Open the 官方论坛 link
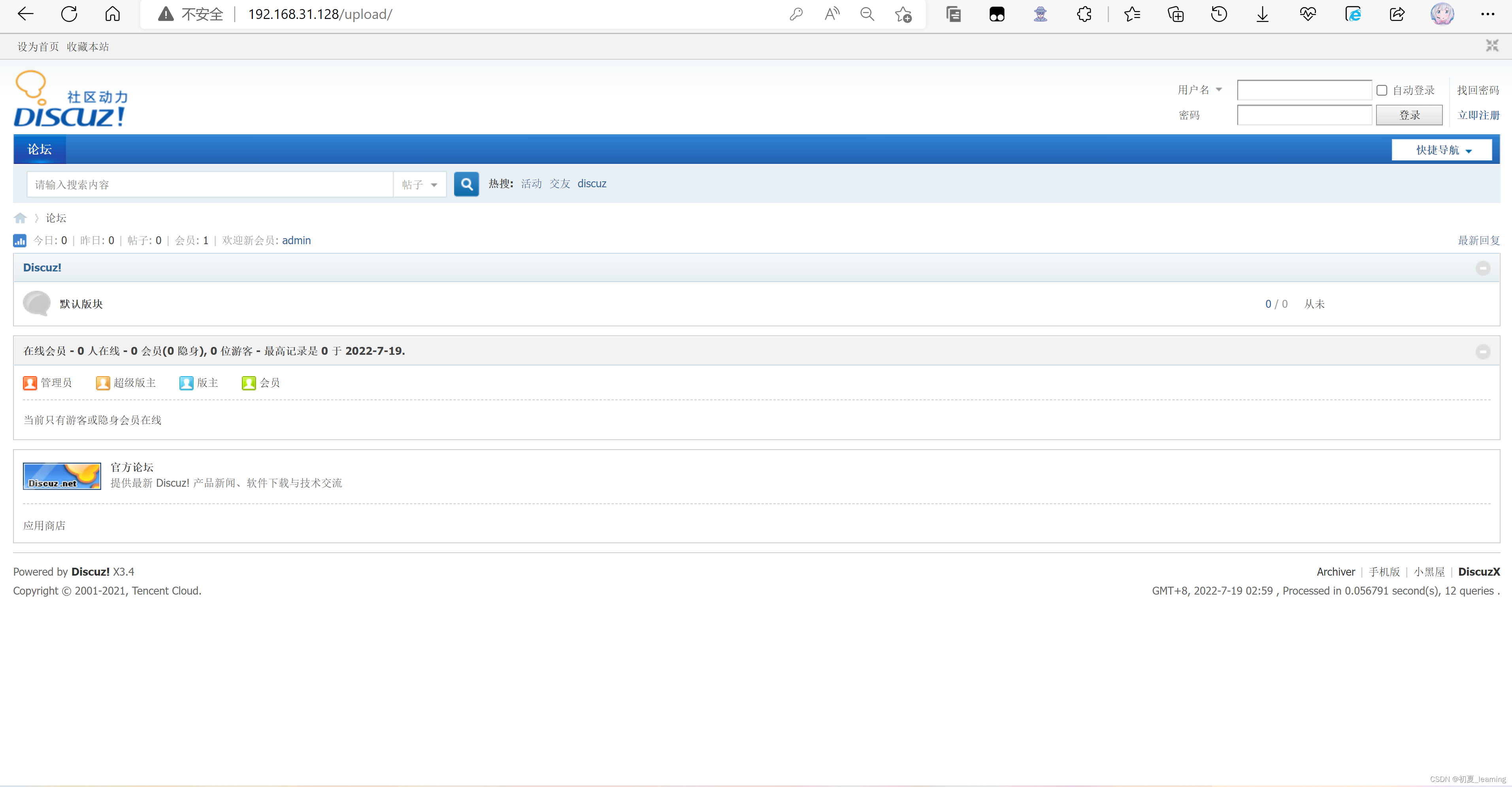 (132, 467)
